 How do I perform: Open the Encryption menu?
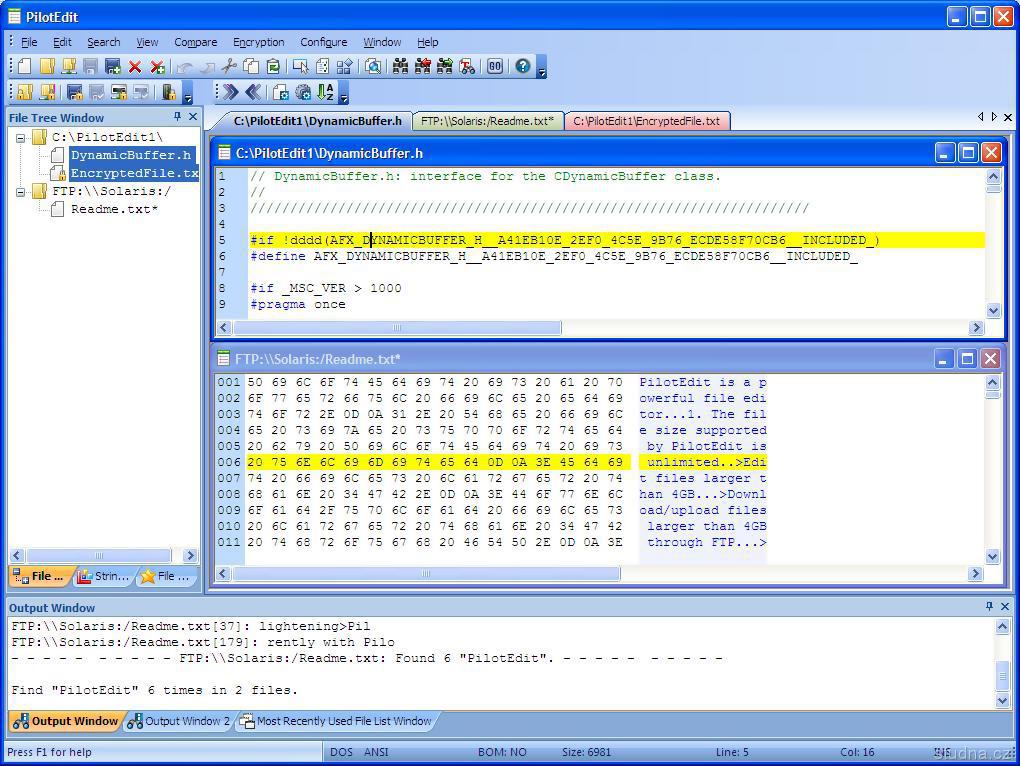point(258,42)
